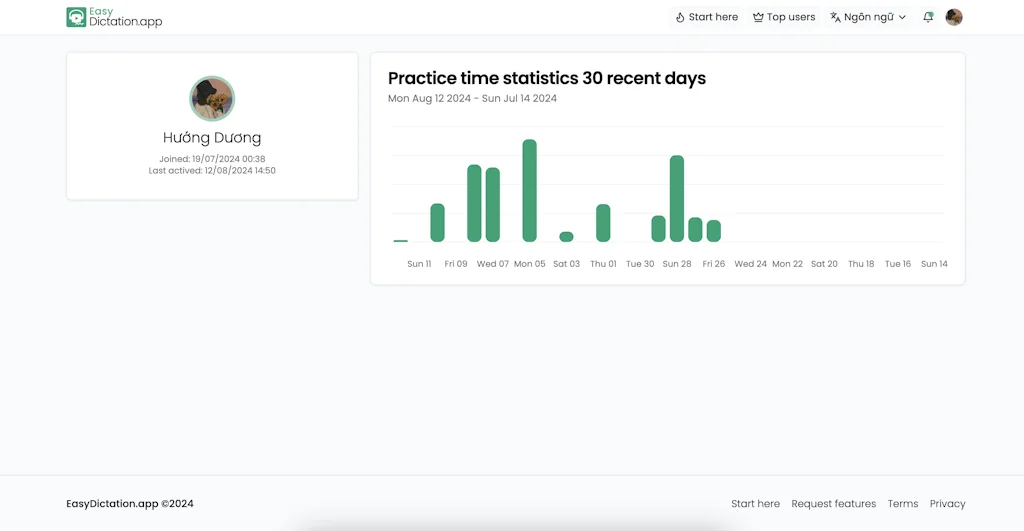Screen dimensions: 1024x531
Task: Click the crown icon for Top users
Action: 758,17
